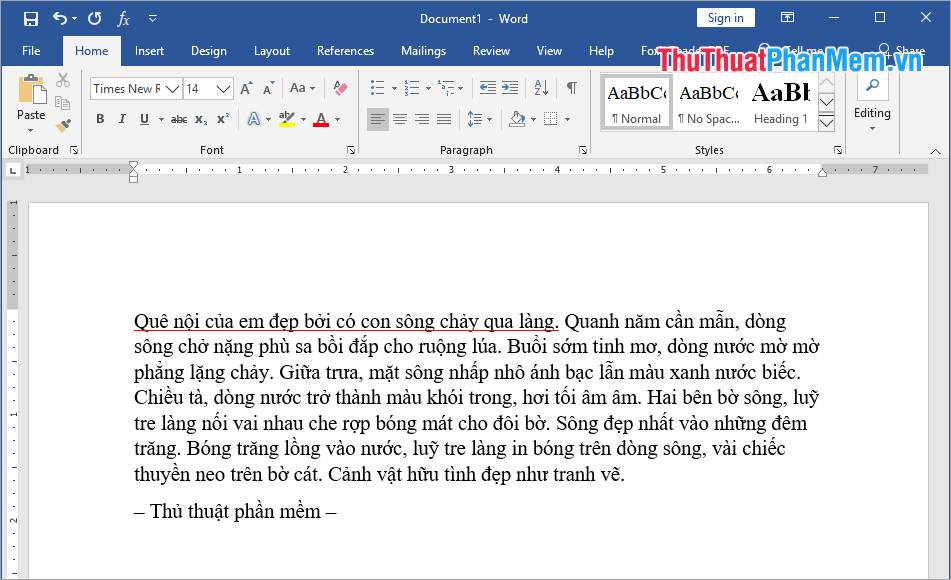This screenshot has height=580, width=951.
Task: Open the Line and Paragraph Spacing dropdown
Action: [x=477, y=119]
